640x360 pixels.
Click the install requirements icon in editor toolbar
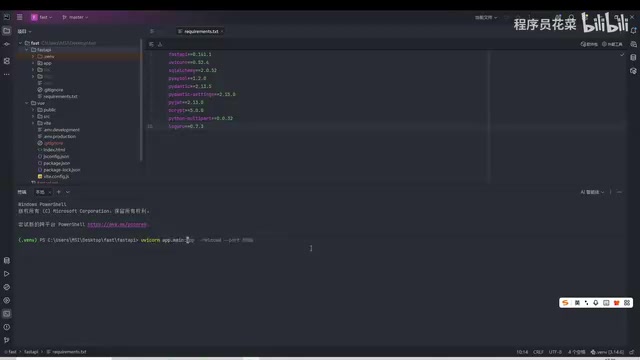click(x=151, y=44)
